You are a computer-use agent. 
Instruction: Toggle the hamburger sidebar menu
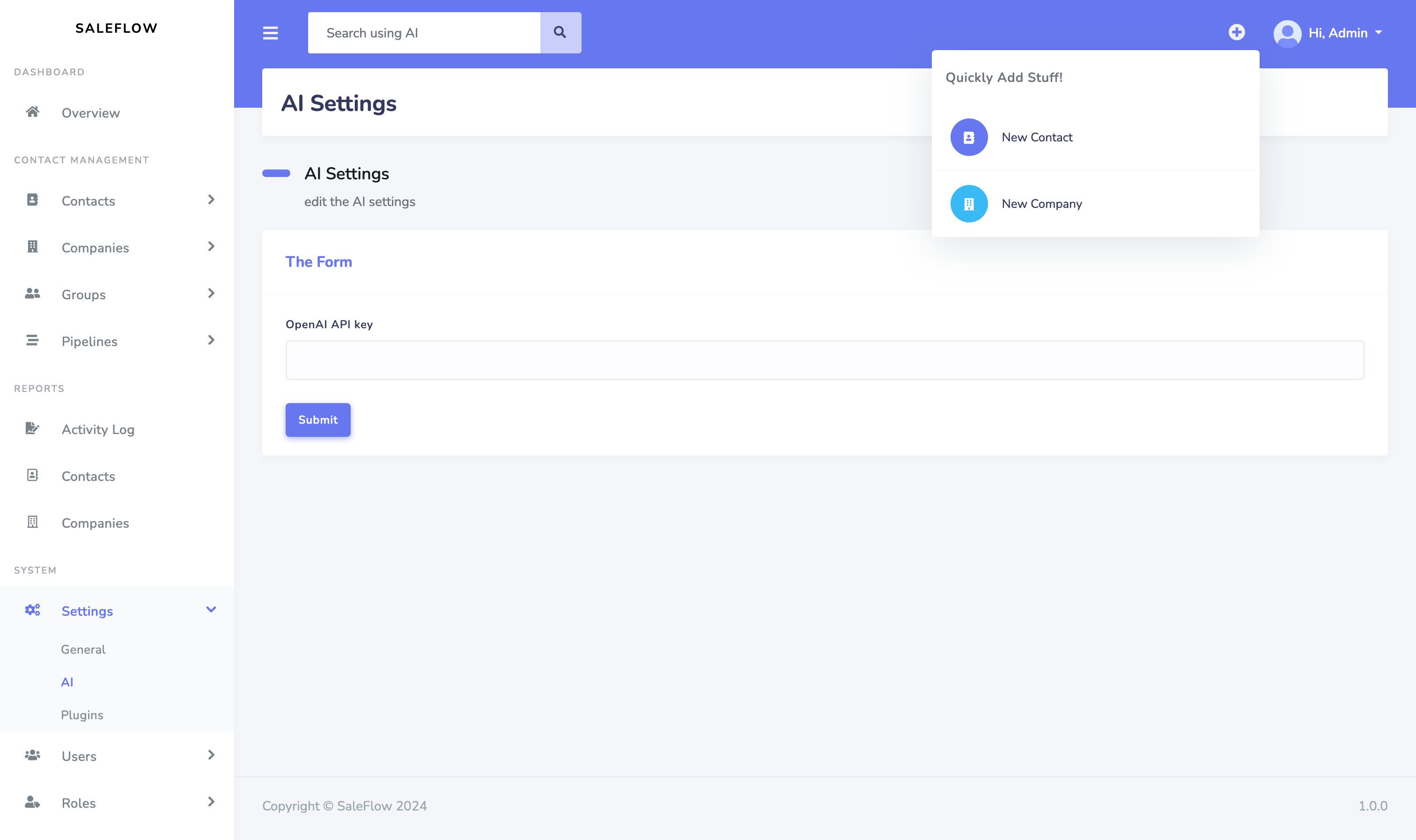[271, 33]
